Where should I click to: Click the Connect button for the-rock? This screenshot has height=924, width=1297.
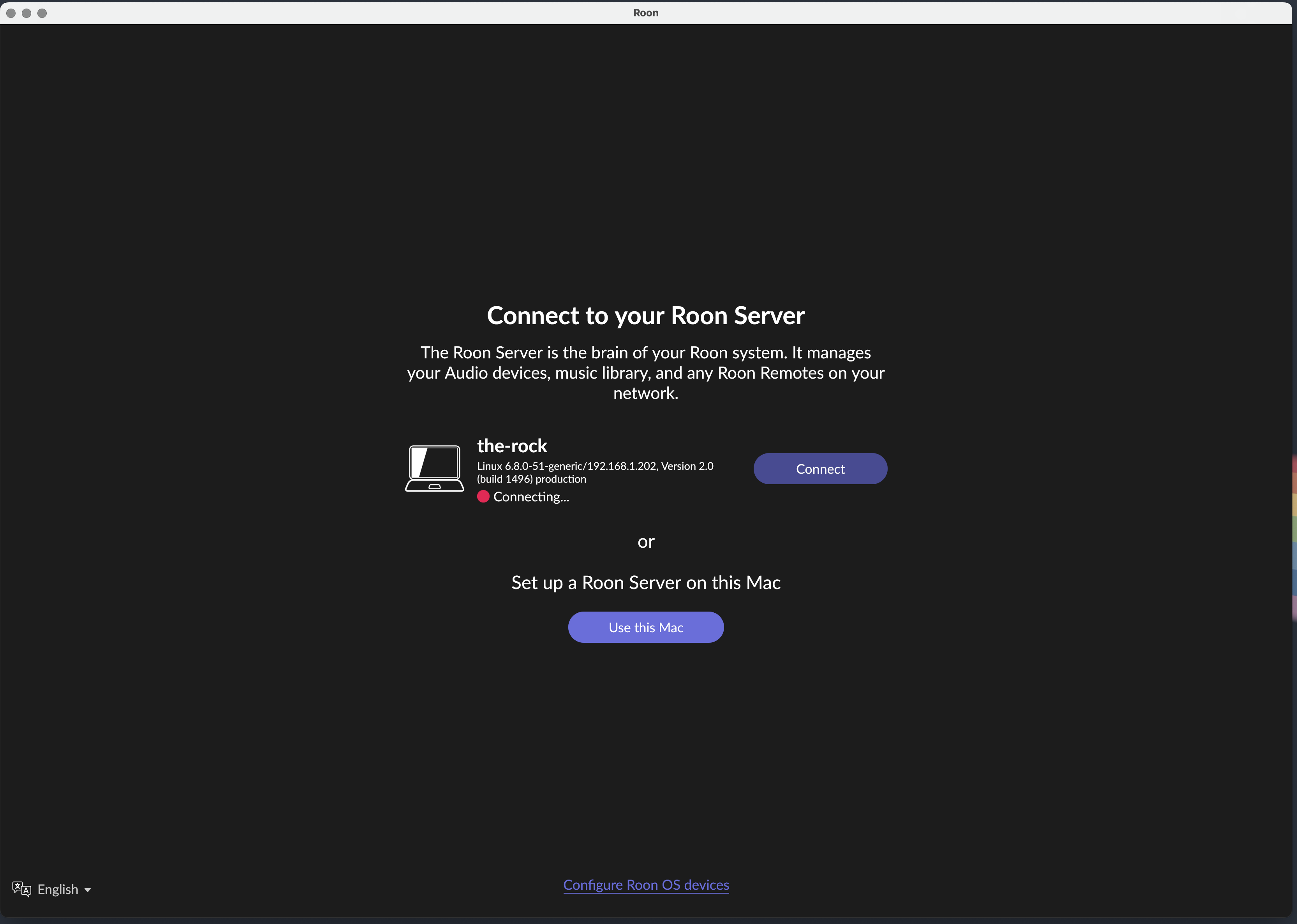click(820, 469)
